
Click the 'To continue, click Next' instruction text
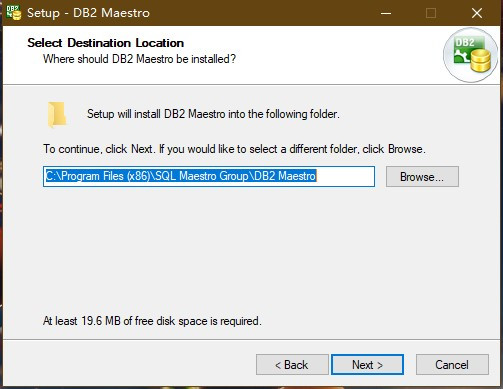click(x=234, y=149)
